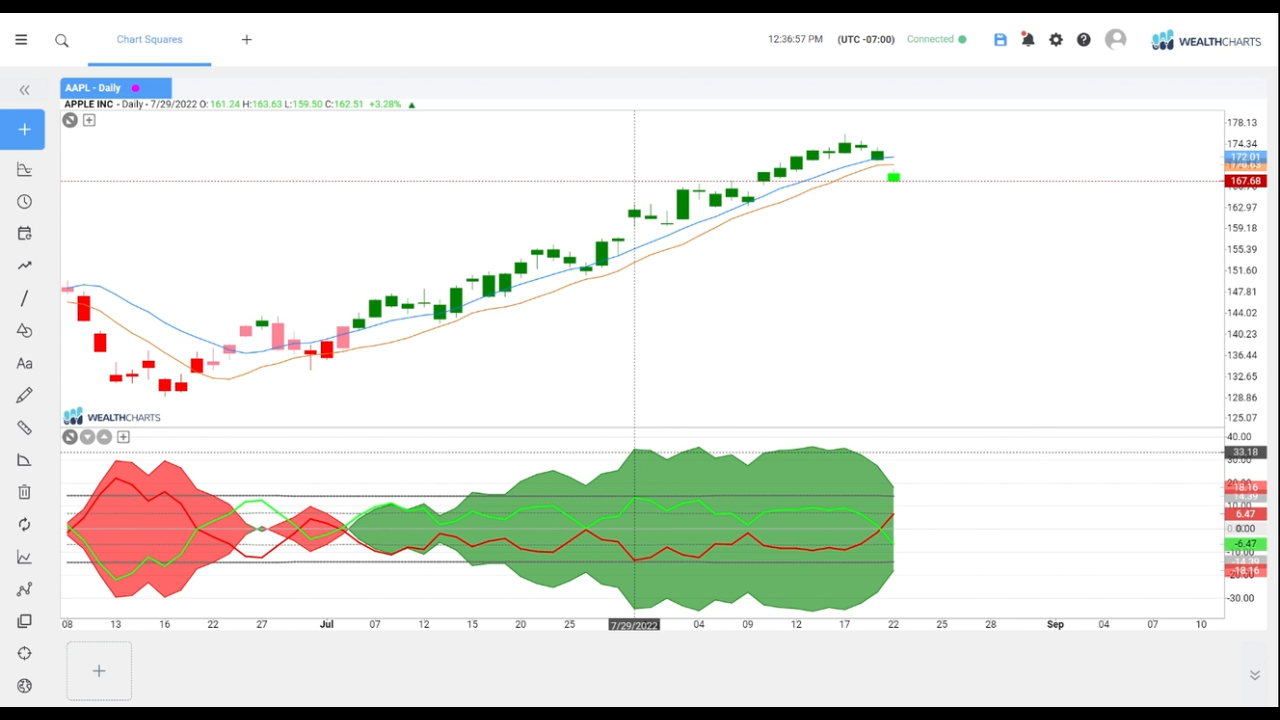Click the WealthCharts logo in header

pyautogui.click(x=1206, y=40)
